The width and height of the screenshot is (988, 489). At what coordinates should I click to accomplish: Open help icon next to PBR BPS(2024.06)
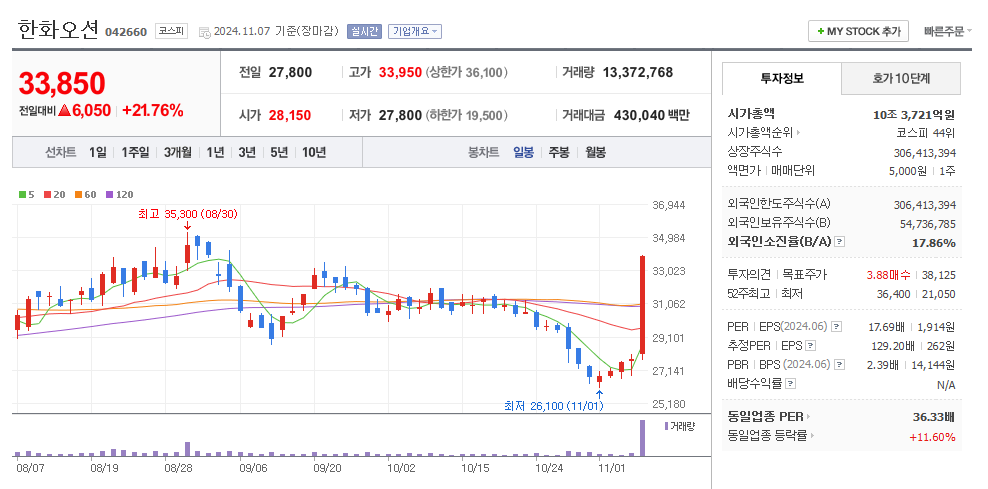point(839,364)
